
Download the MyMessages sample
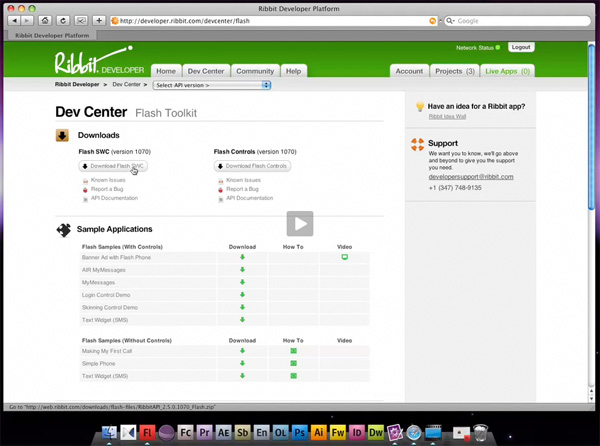coord(242,282)
